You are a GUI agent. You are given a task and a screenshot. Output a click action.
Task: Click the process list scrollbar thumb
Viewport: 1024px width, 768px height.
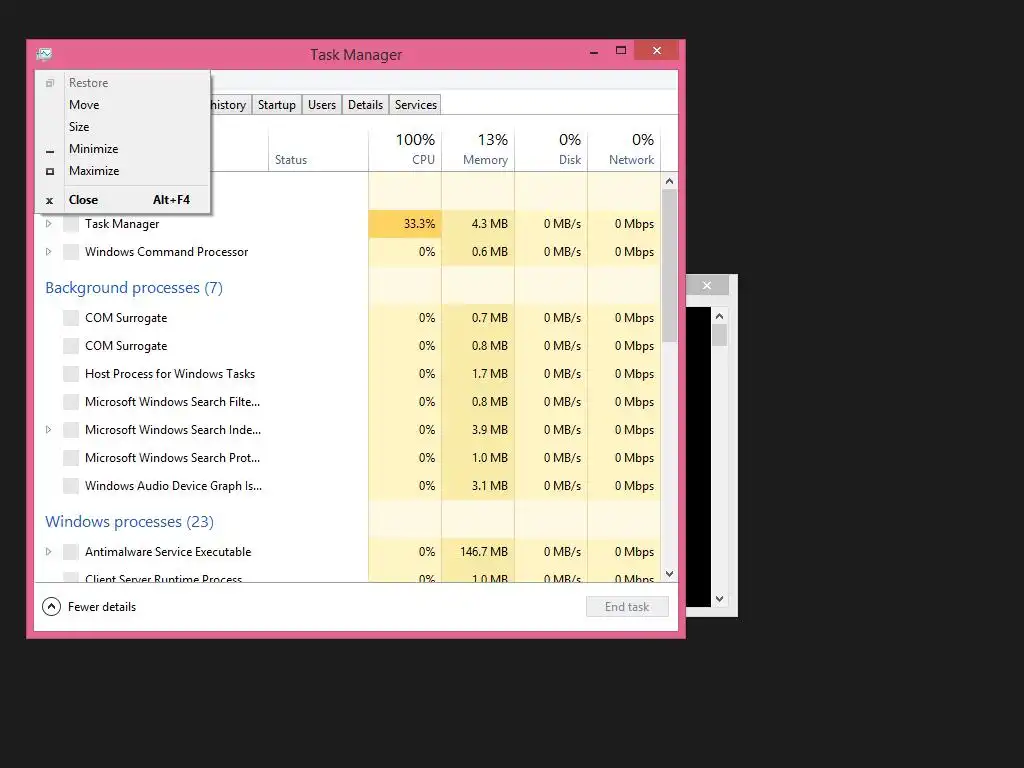pyautogui.click(x=669, y=266)
